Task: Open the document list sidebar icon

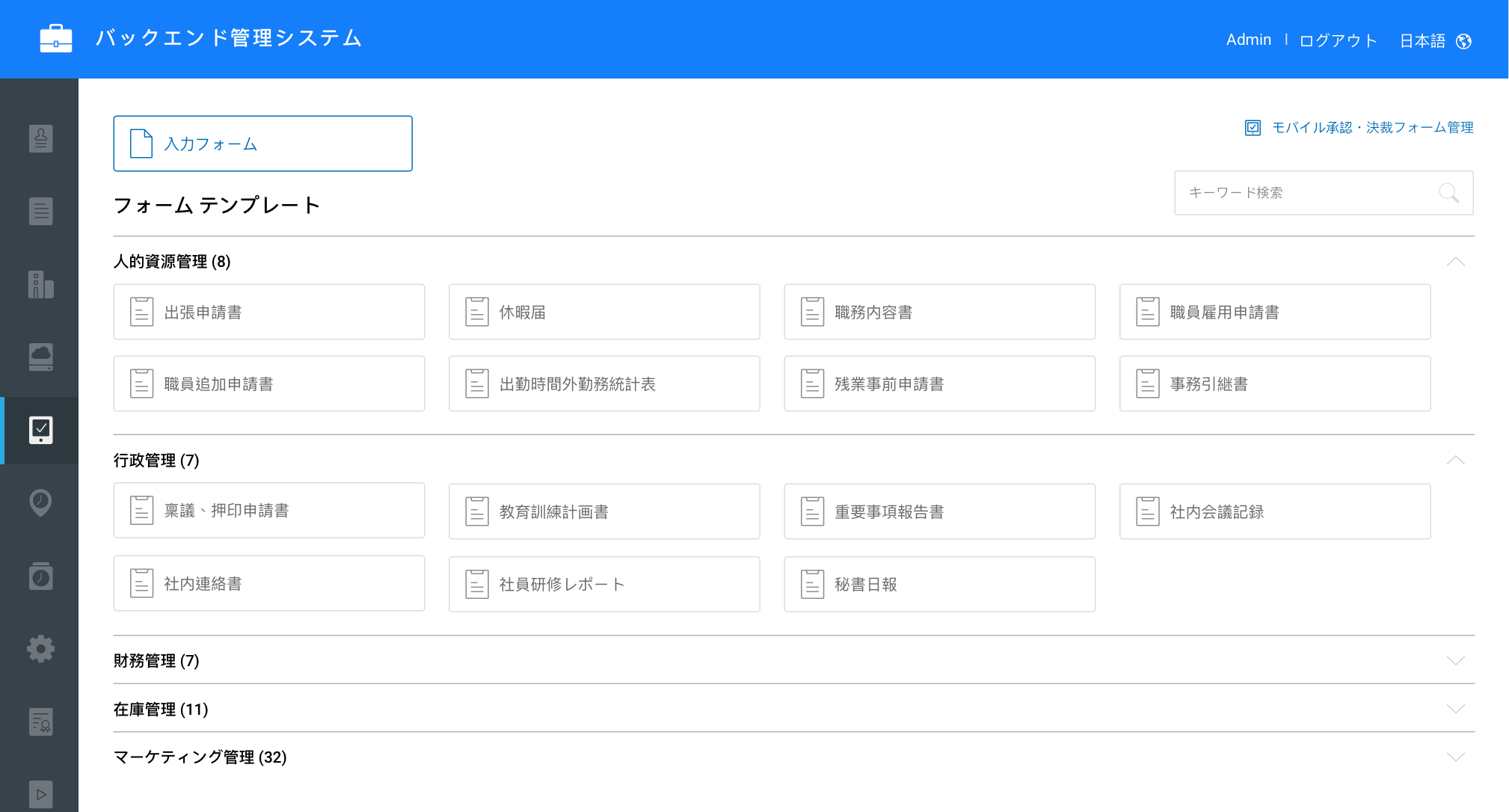Action: 40,212
